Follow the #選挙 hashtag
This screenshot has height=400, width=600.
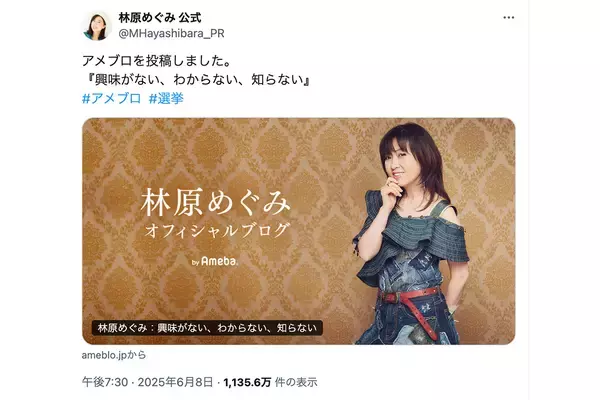pos(166,98)
